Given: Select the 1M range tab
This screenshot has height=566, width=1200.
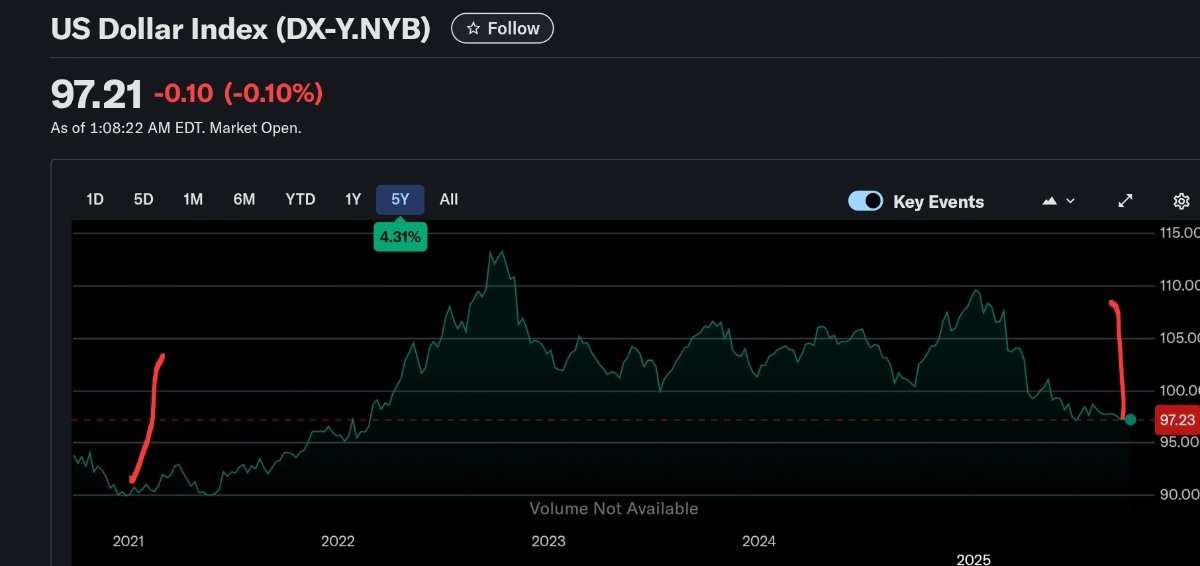Looking at the screenshot, I should [193, 199].
